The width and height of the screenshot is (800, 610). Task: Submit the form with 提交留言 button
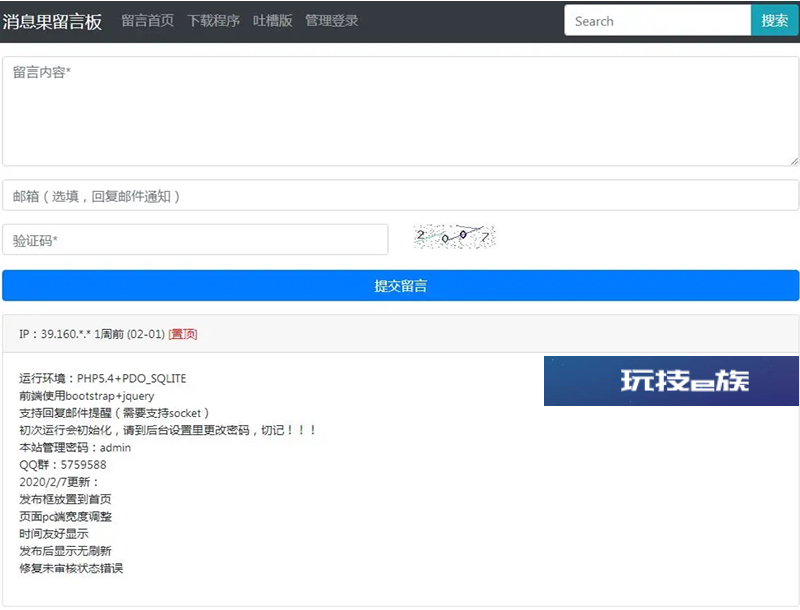tap(401, 286)
